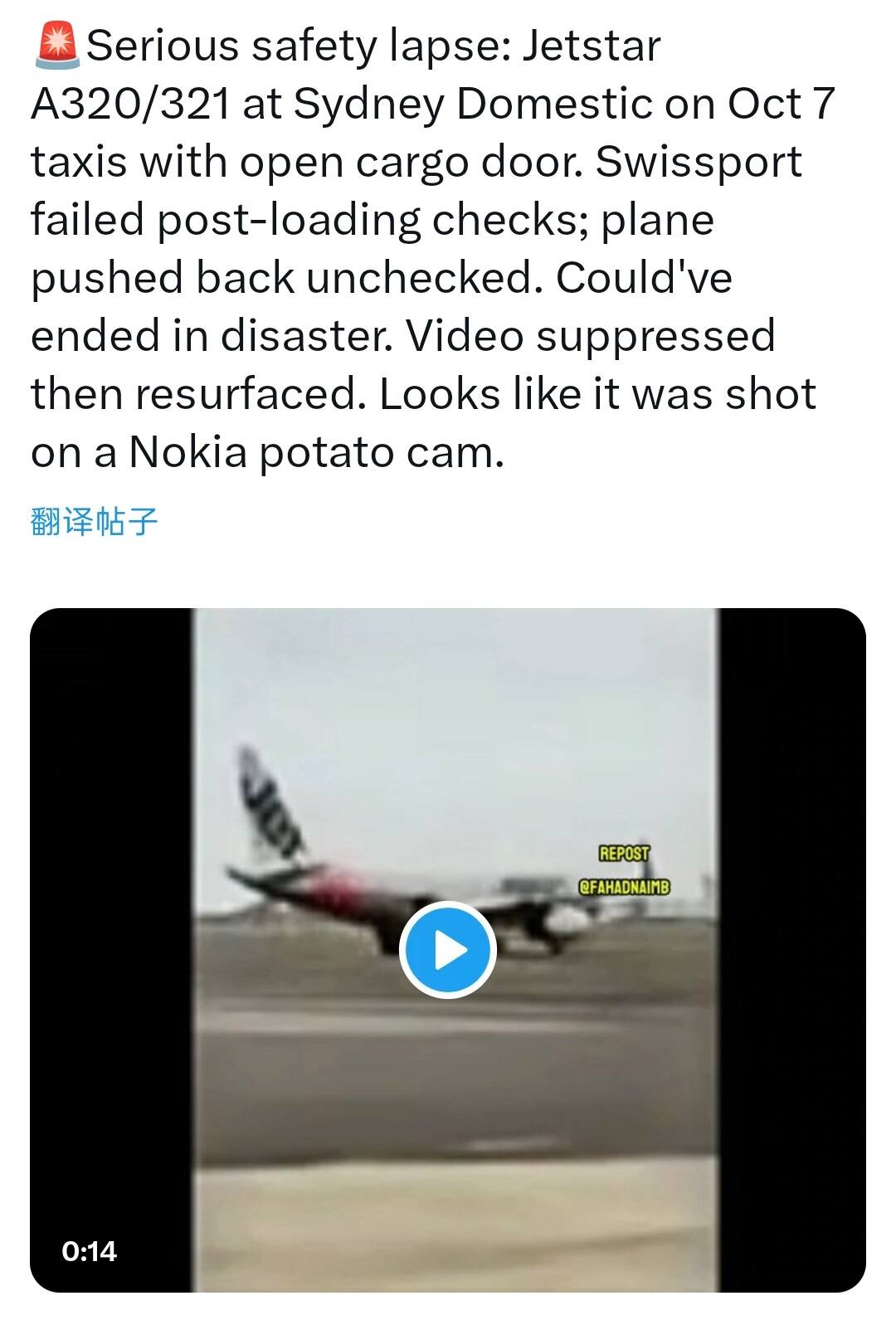Screen dimensions: 896x1320
Task: Click the A320/321 text in the post
Action: (130, 105)
